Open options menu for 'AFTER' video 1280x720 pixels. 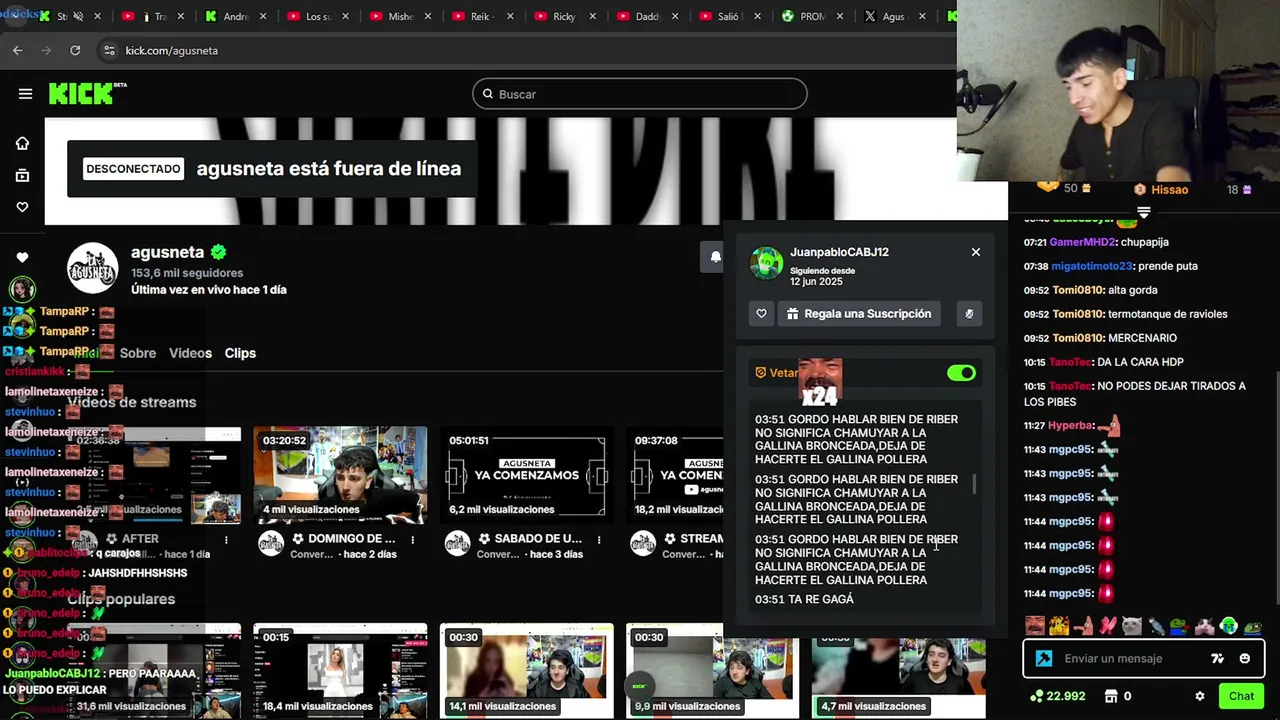pos(226,539)
